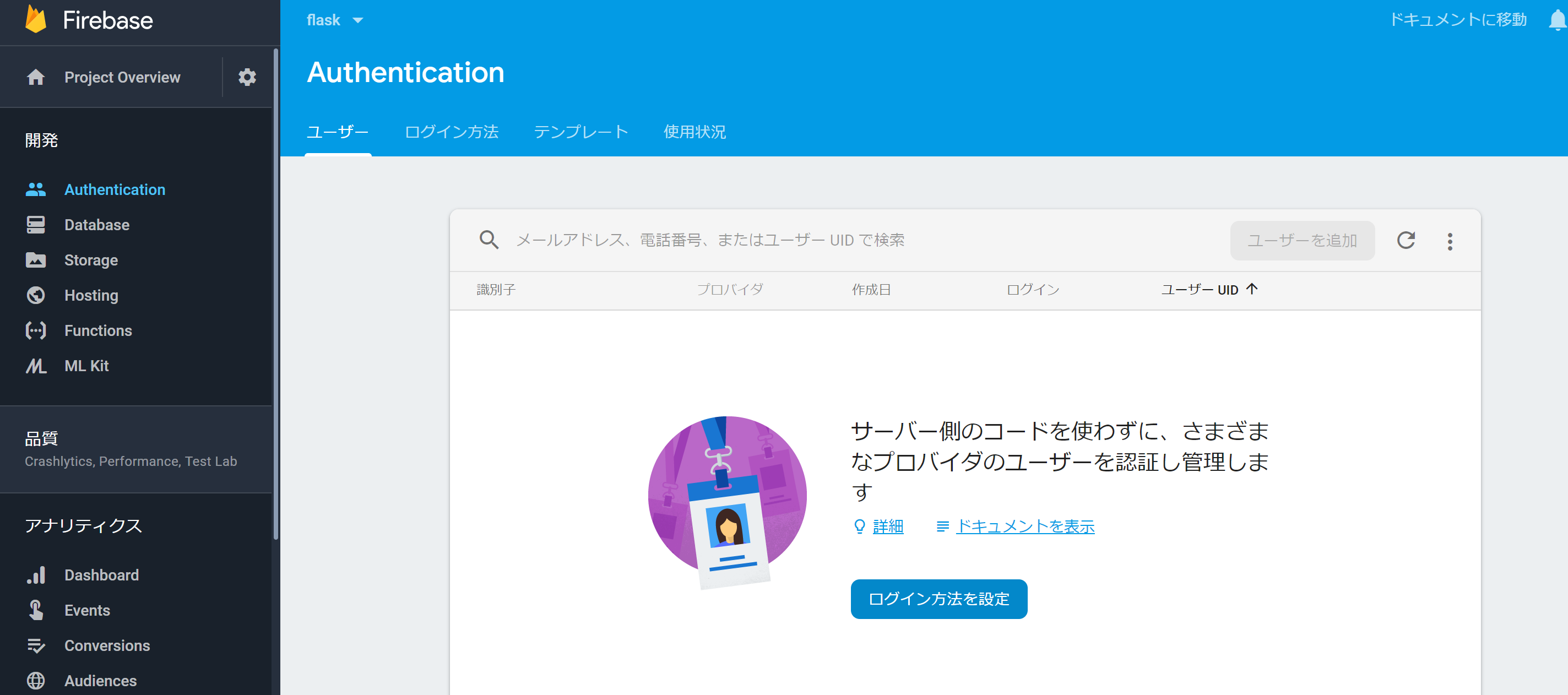Open project settings gear icon
1568x695 pixels.
pos(247,77)
